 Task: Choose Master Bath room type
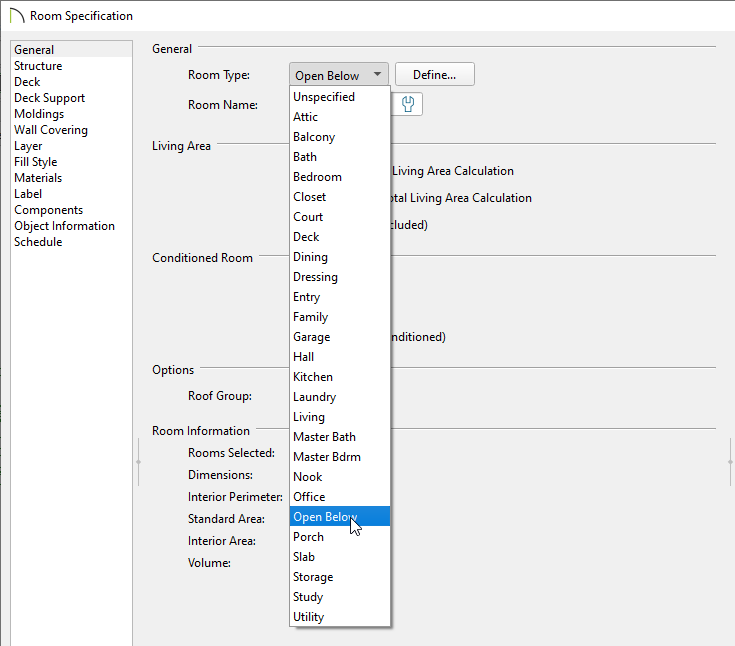[x=340, y=437]
